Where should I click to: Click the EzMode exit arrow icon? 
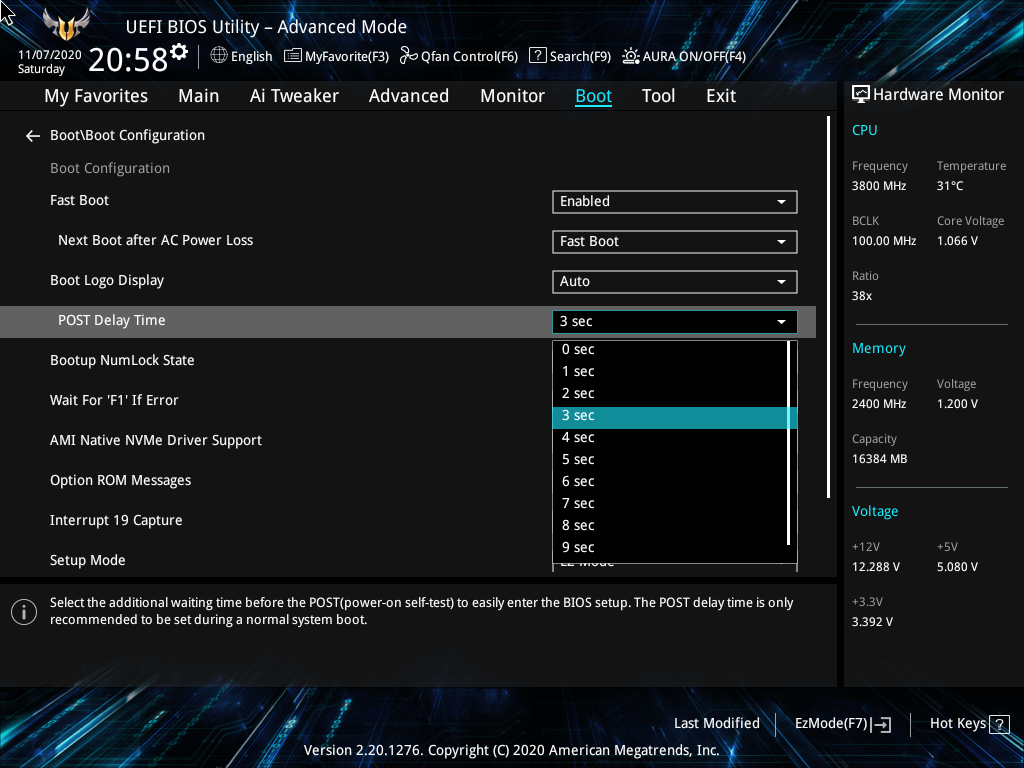coord(881,724)
